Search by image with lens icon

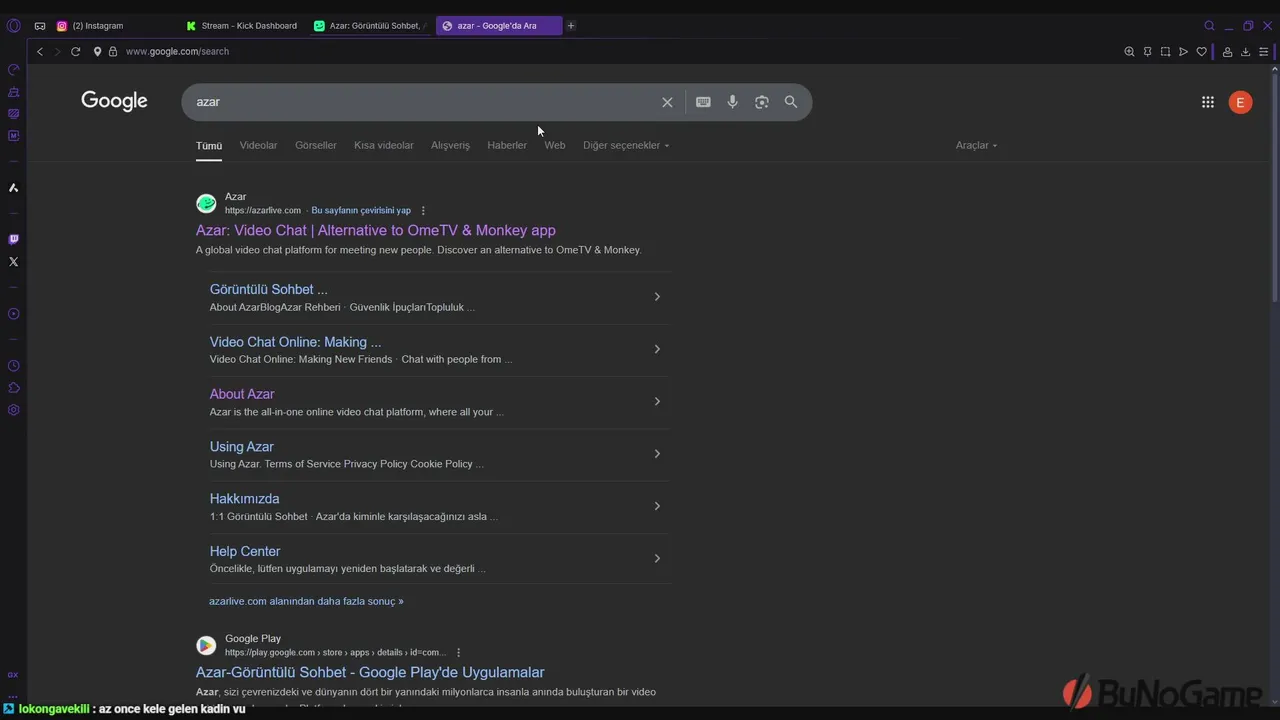762,102
